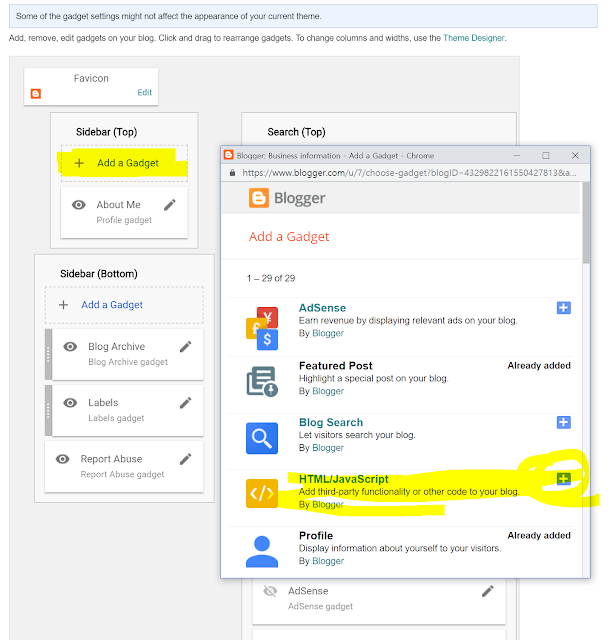The height and width of the screenshot is (640, 610).
Task: Minimize the Add a Gadget popup window
Action: coord(517,156)
